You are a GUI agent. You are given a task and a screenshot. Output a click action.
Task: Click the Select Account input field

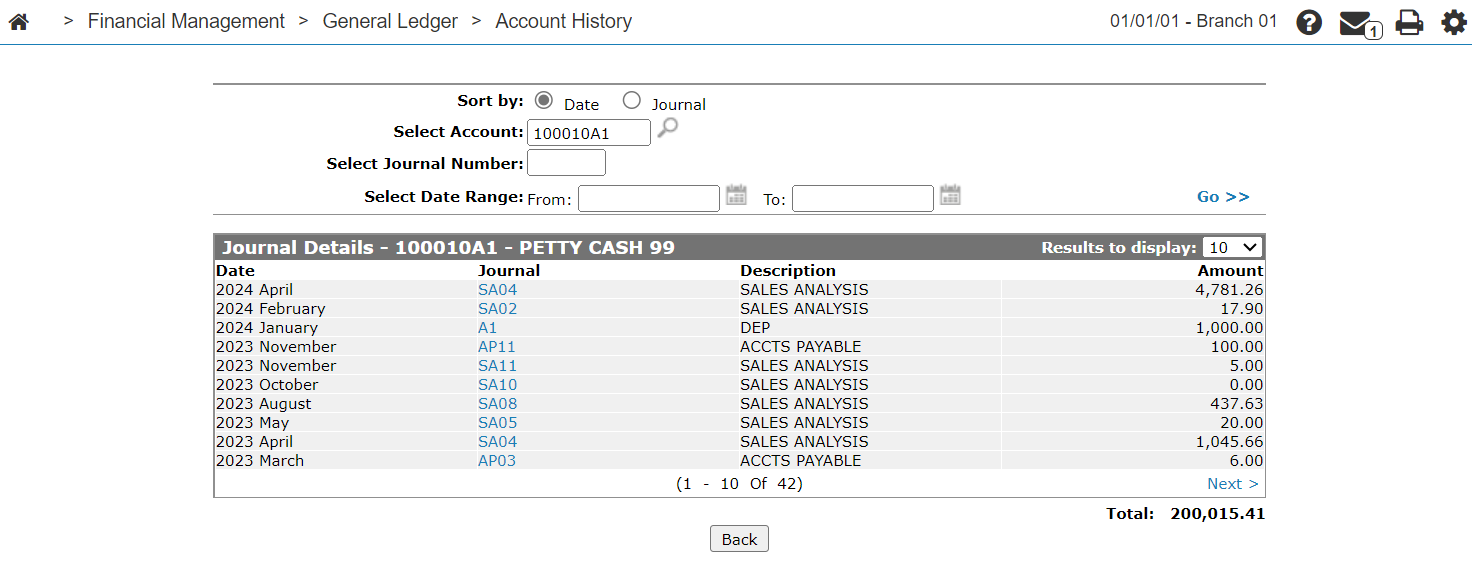(x=589, y=132)
